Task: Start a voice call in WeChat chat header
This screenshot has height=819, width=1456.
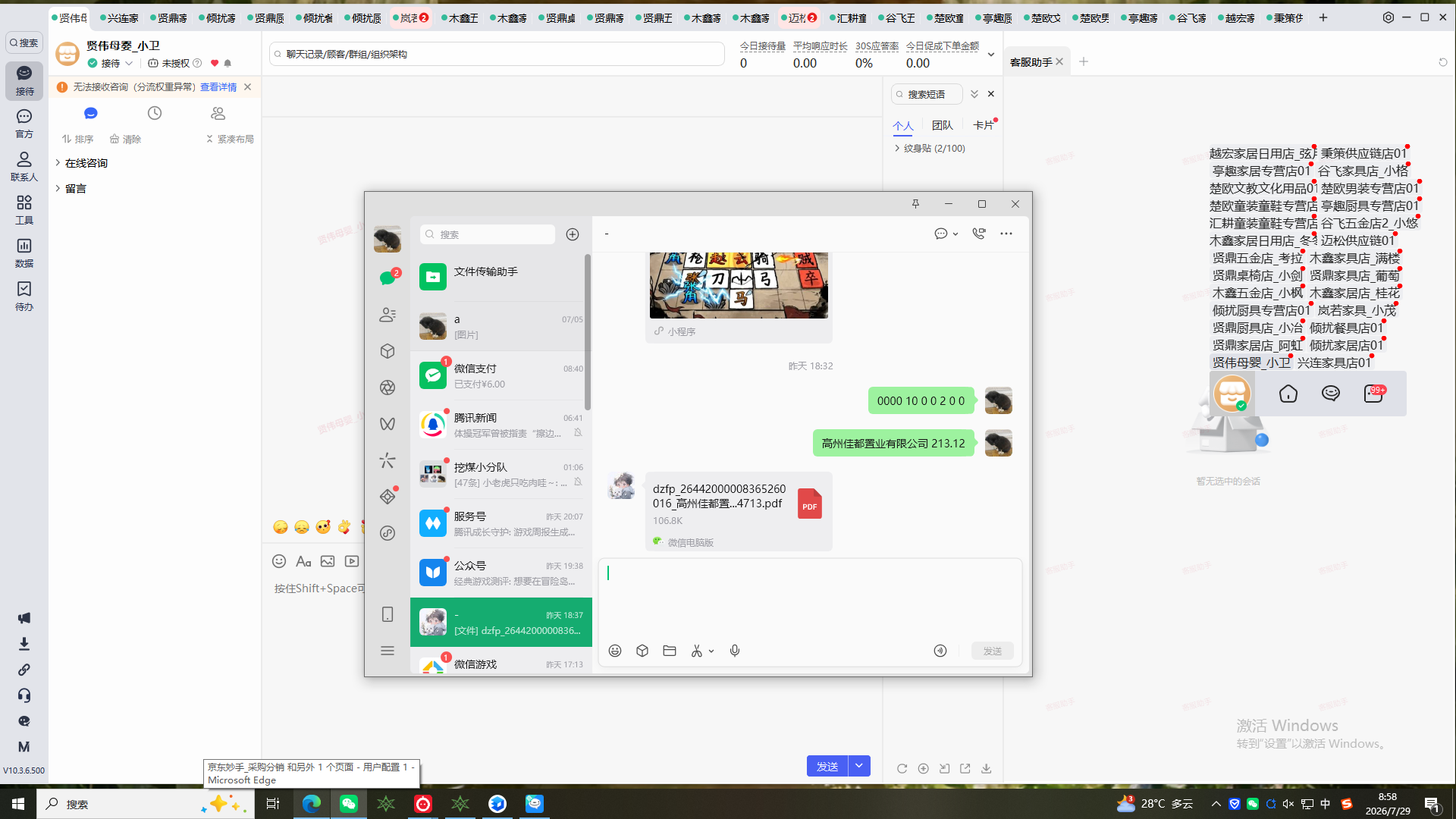Action: point(979,234)
